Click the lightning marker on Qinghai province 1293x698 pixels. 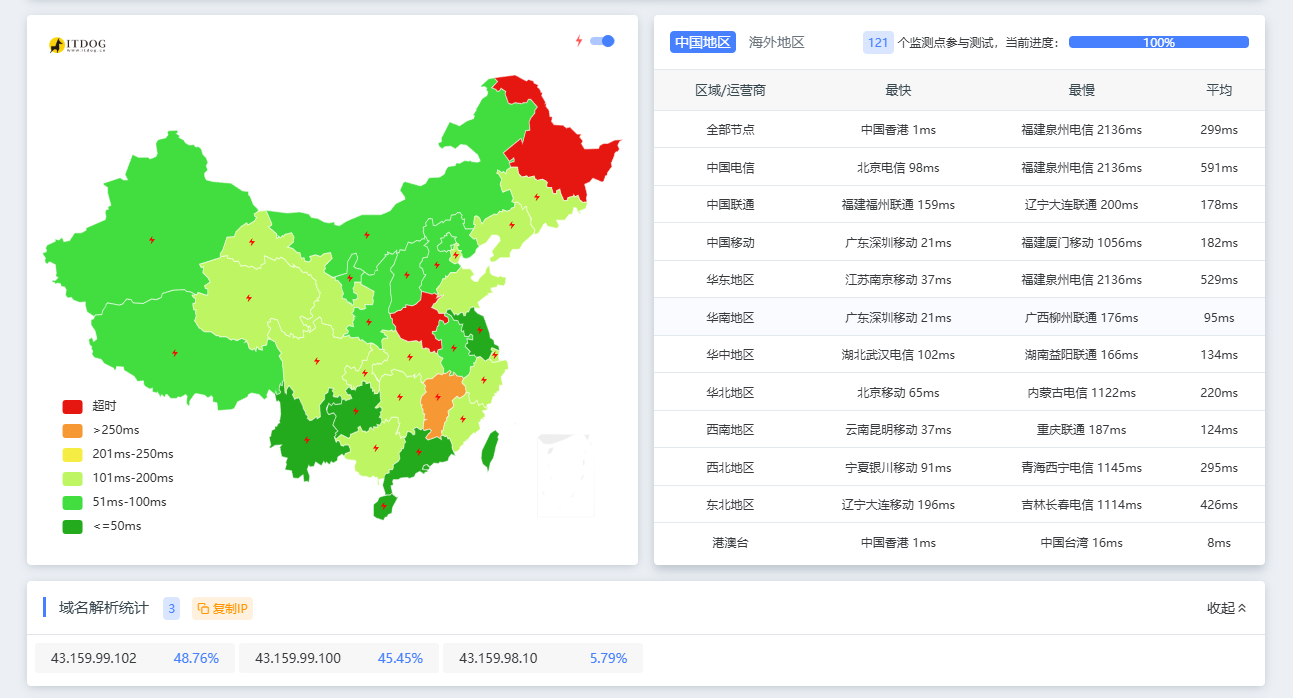(249, 298)
